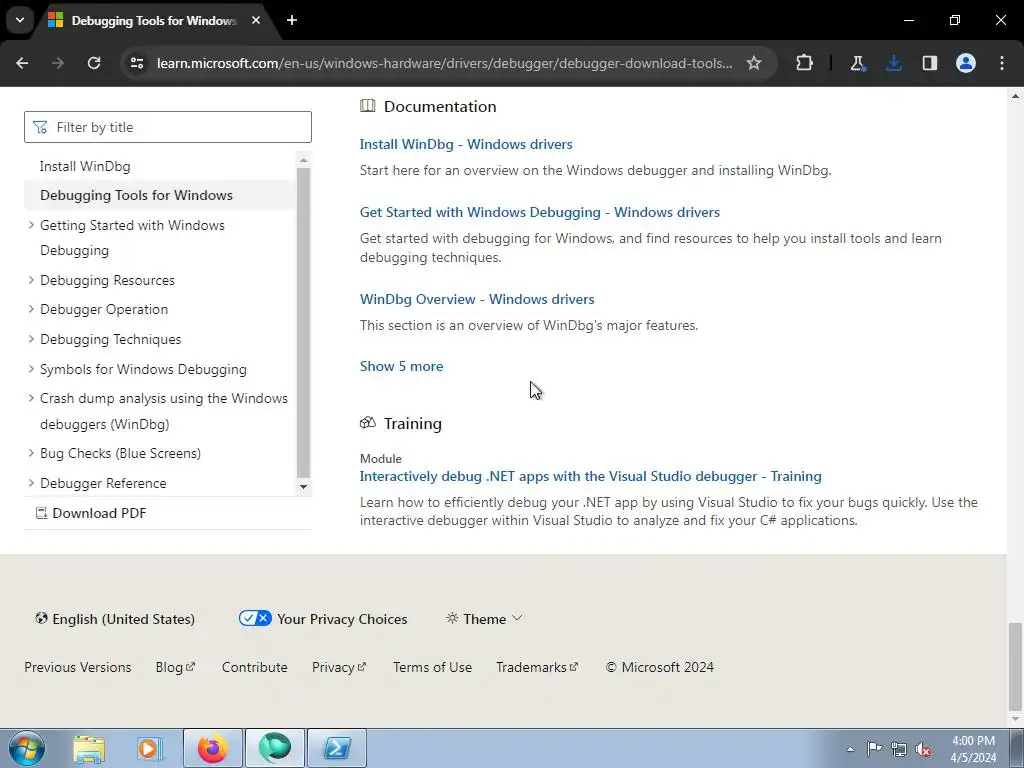Close the Debugging Tools for Windows tab
This screenshot has width=1024, height=768.
click(256, 20)
